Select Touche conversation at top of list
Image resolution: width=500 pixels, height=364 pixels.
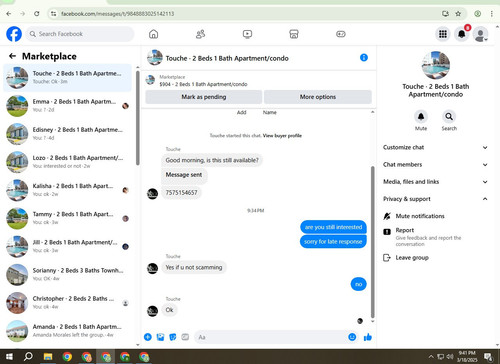pos(68,78)
